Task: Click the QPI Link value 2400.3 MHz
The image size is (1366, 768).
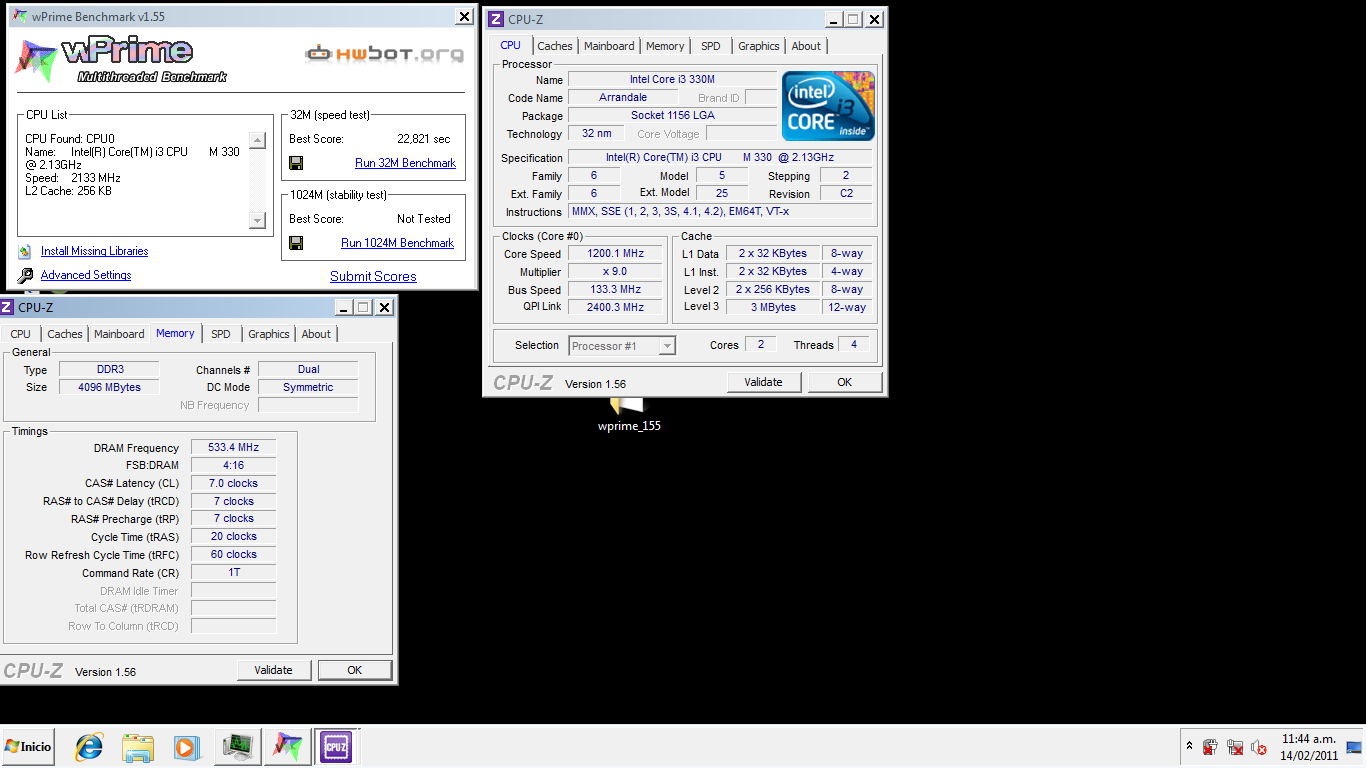Action: 615,308
